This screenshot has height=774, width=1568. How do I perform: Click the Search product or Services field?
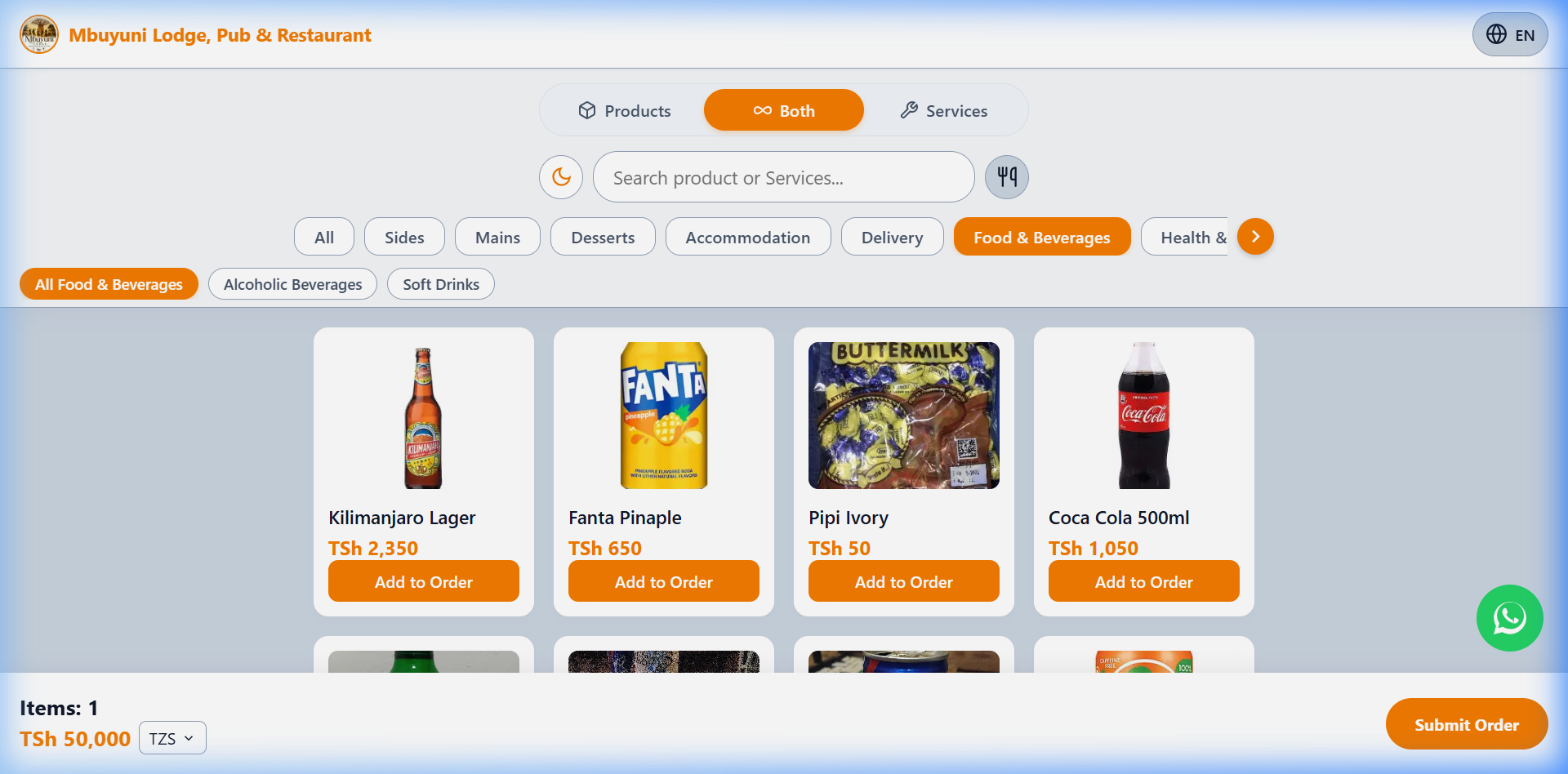pyautogui.click(x=784, y=177)
